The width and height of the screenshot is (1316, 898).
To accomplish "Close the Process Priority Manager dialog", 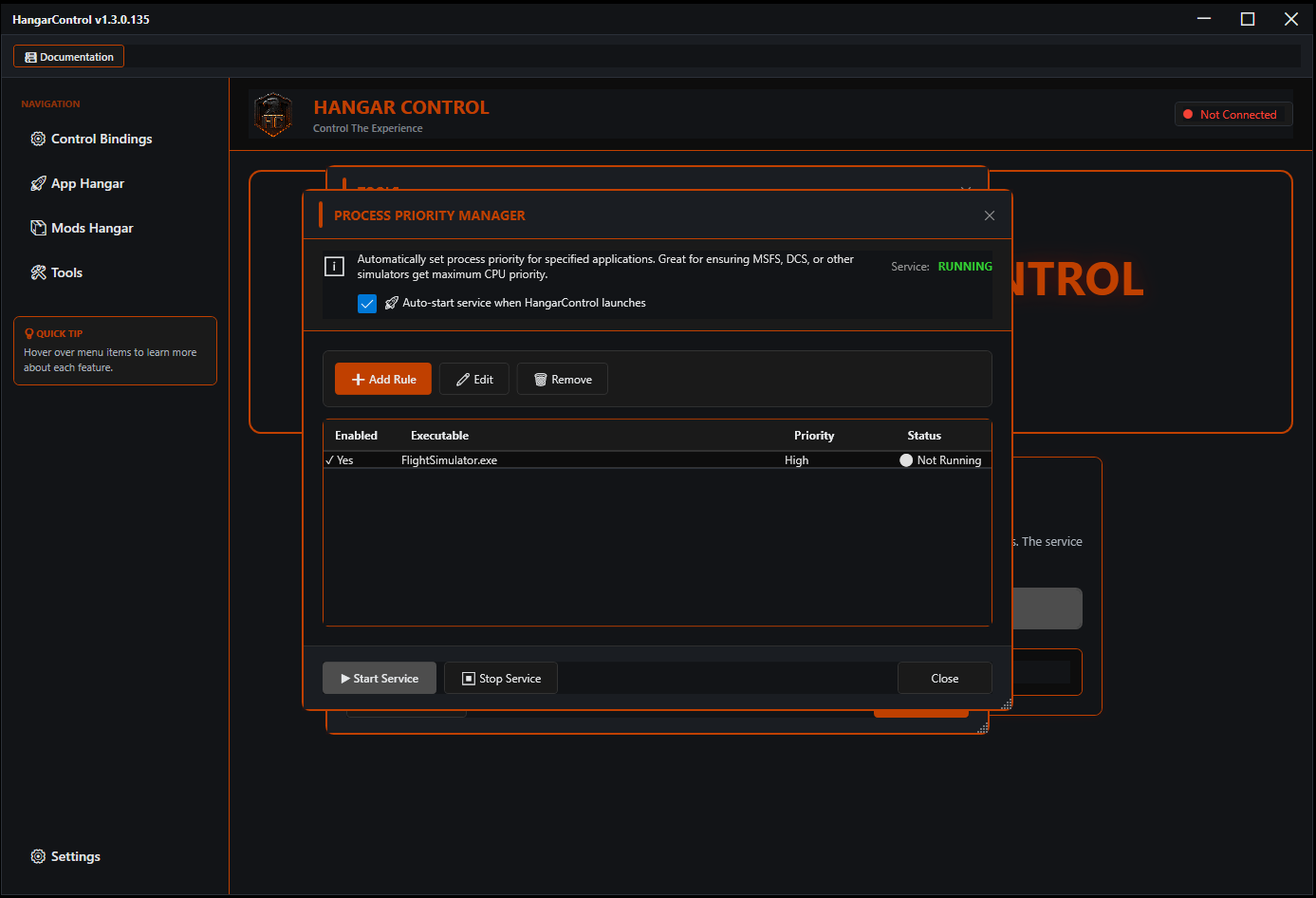I will (990, 215).
